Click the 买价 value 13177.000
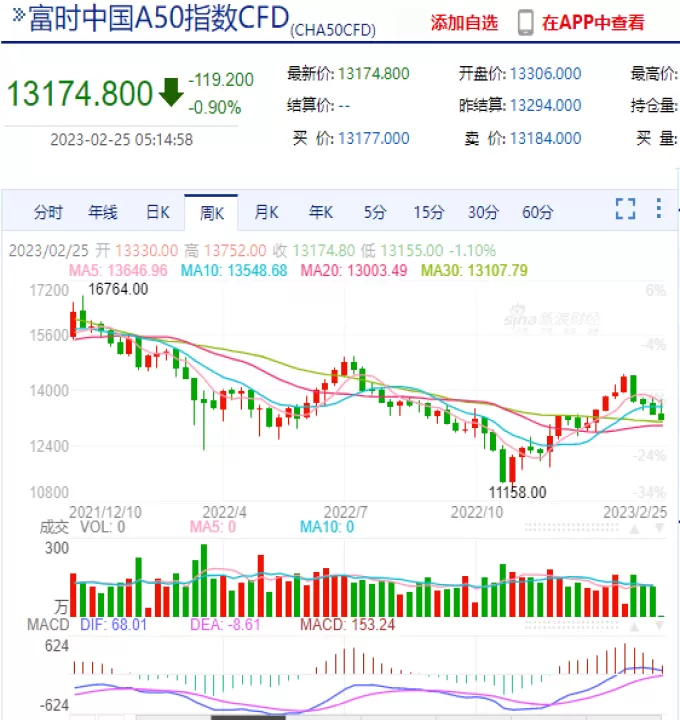 (374, 138)
